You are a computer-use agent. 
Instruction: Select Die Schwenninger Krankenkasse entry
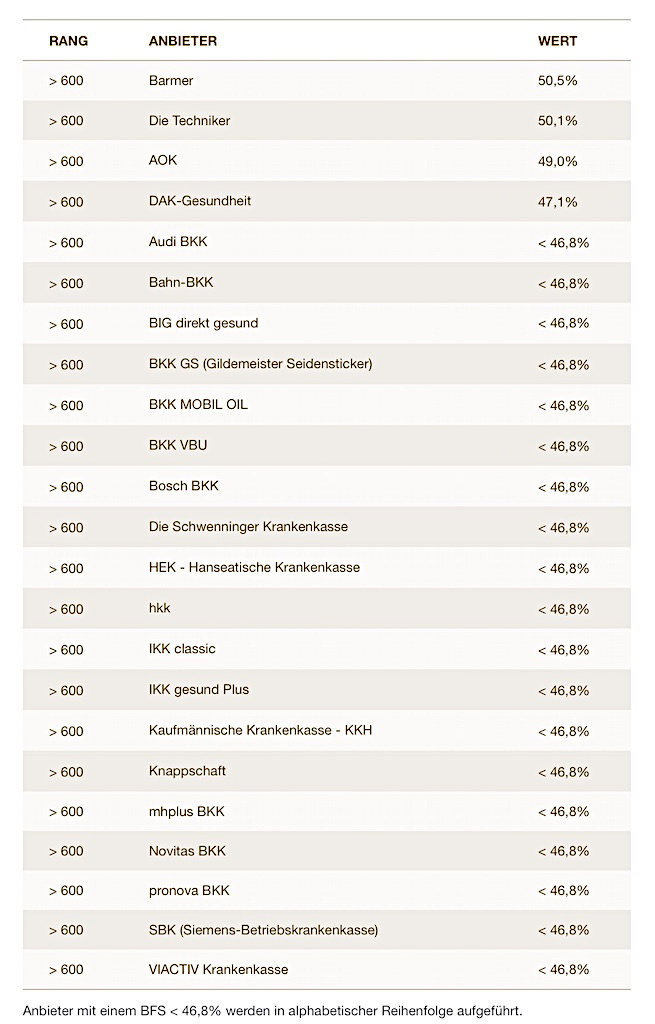click(248, 527)
